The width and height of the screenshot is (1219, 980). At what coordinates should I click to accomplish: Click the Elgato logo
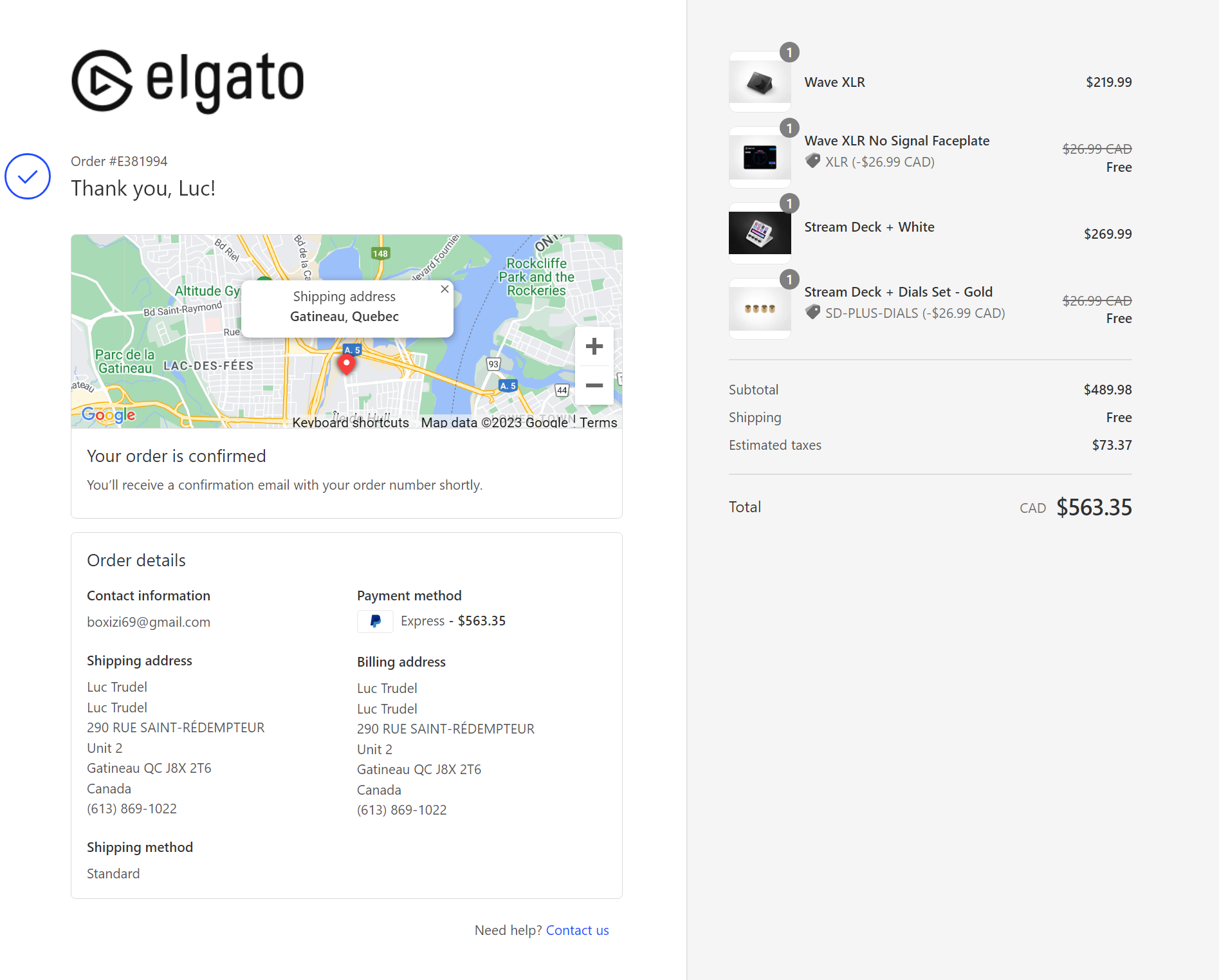[187, 81]
